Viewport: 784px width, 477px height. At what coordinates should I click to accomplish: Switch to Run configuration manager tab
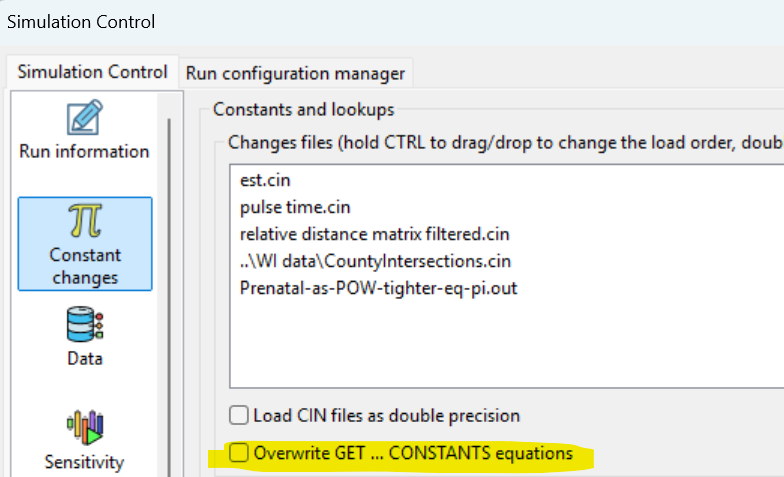point(295,74)
